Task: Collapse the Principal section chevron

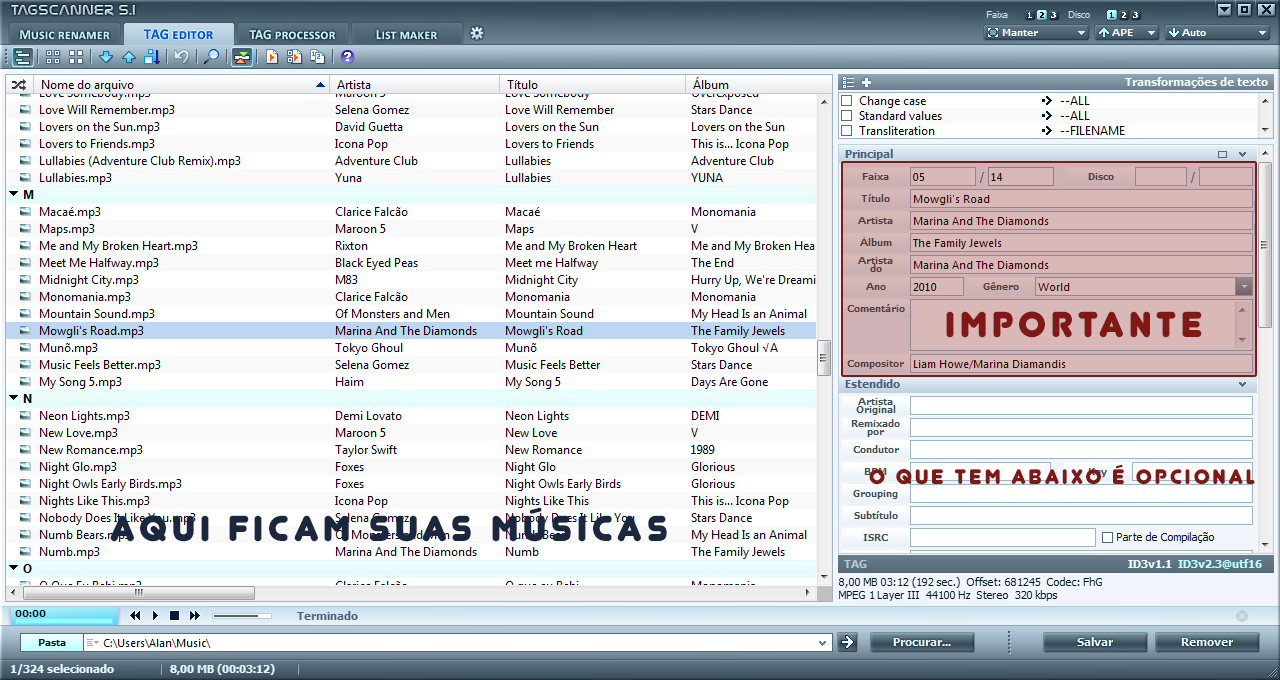Action: [1242, 154]
